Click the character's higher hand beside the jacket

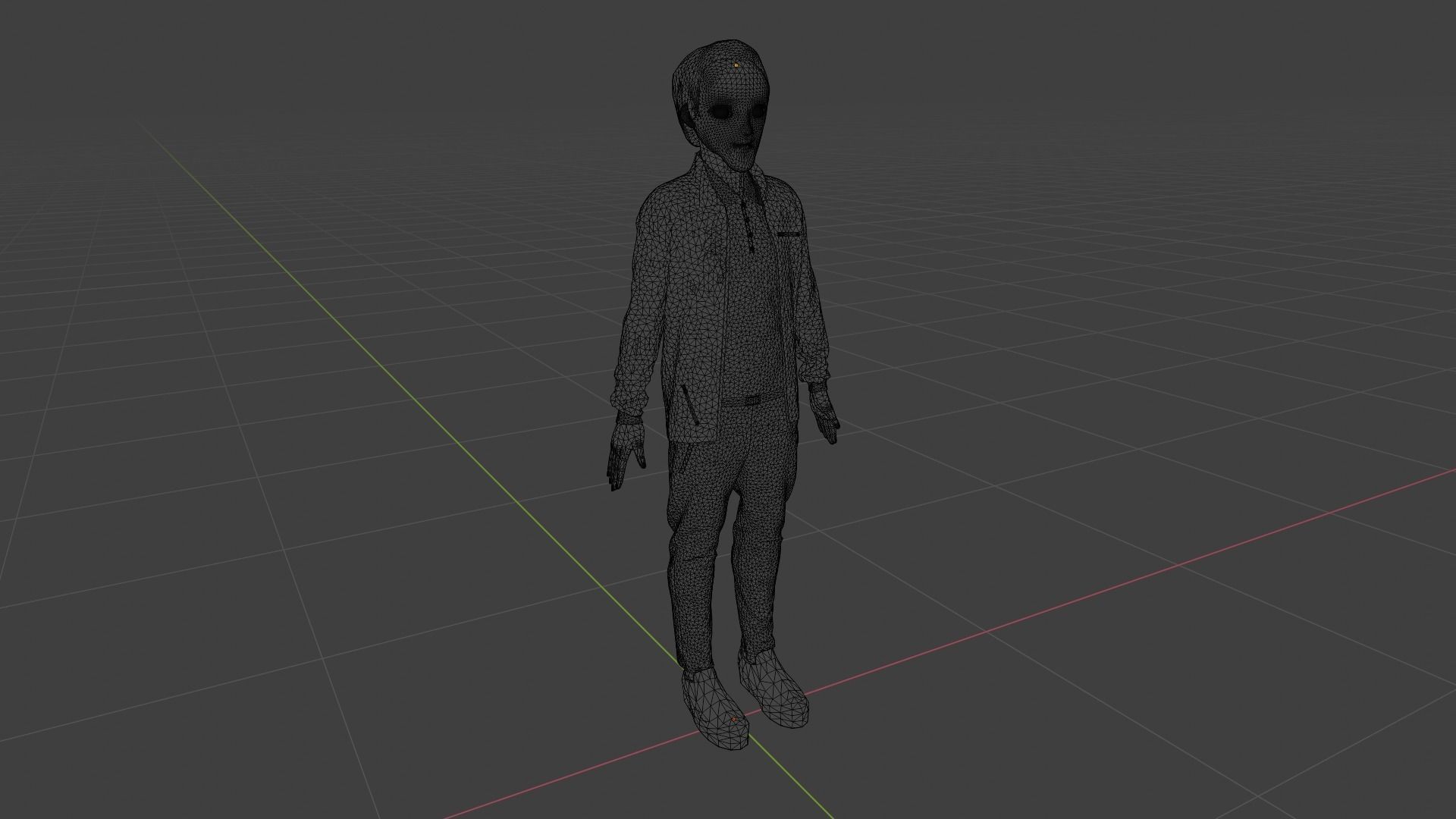point(824,413)
